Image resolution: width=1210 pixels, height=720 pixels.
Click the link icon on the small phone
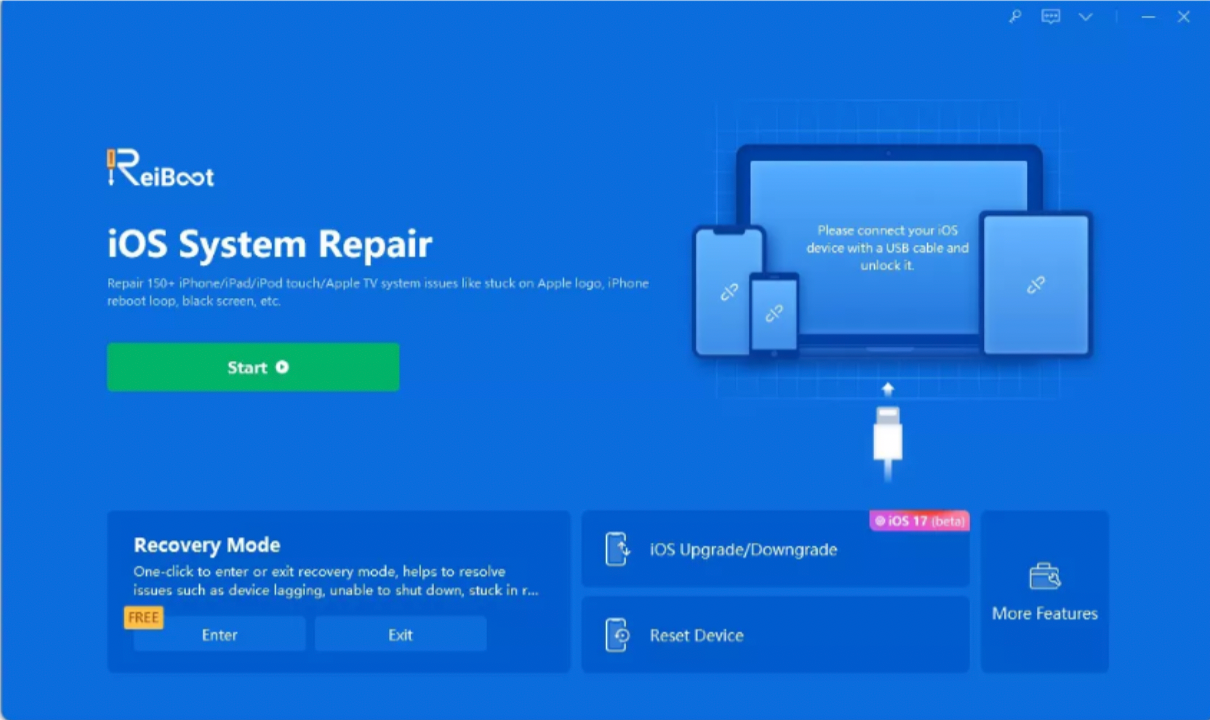coord(774,314)
